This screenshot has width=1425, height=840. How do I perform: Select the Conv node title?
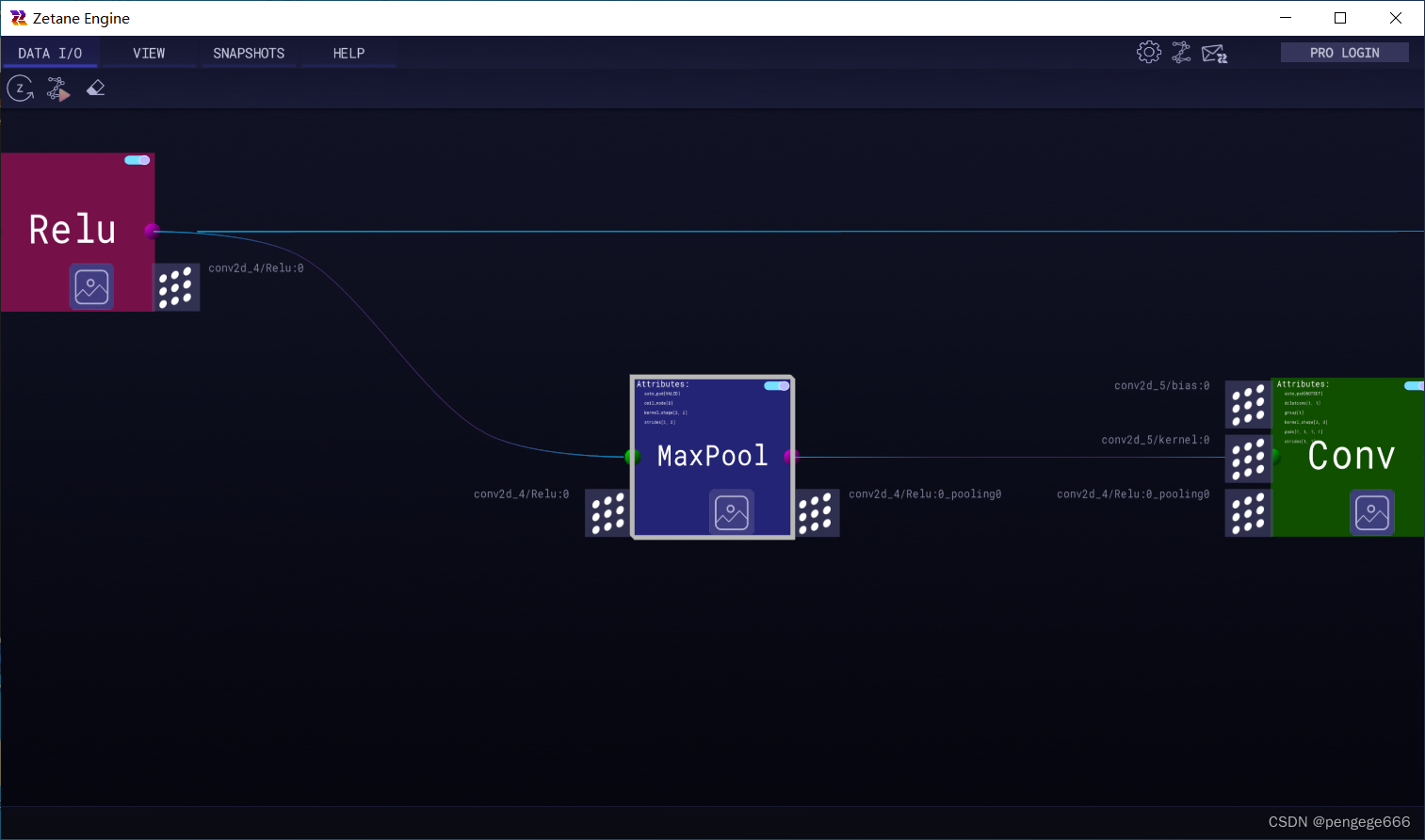coord(1352,456)
